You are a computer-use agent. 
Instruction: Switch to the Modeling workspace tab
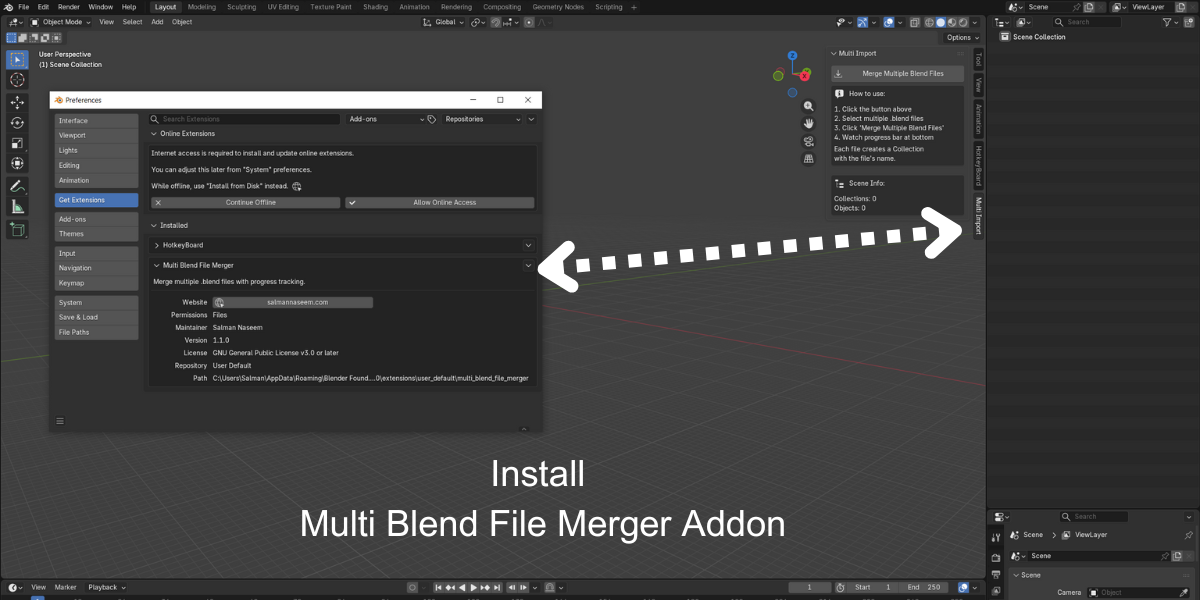coord(201,7)
